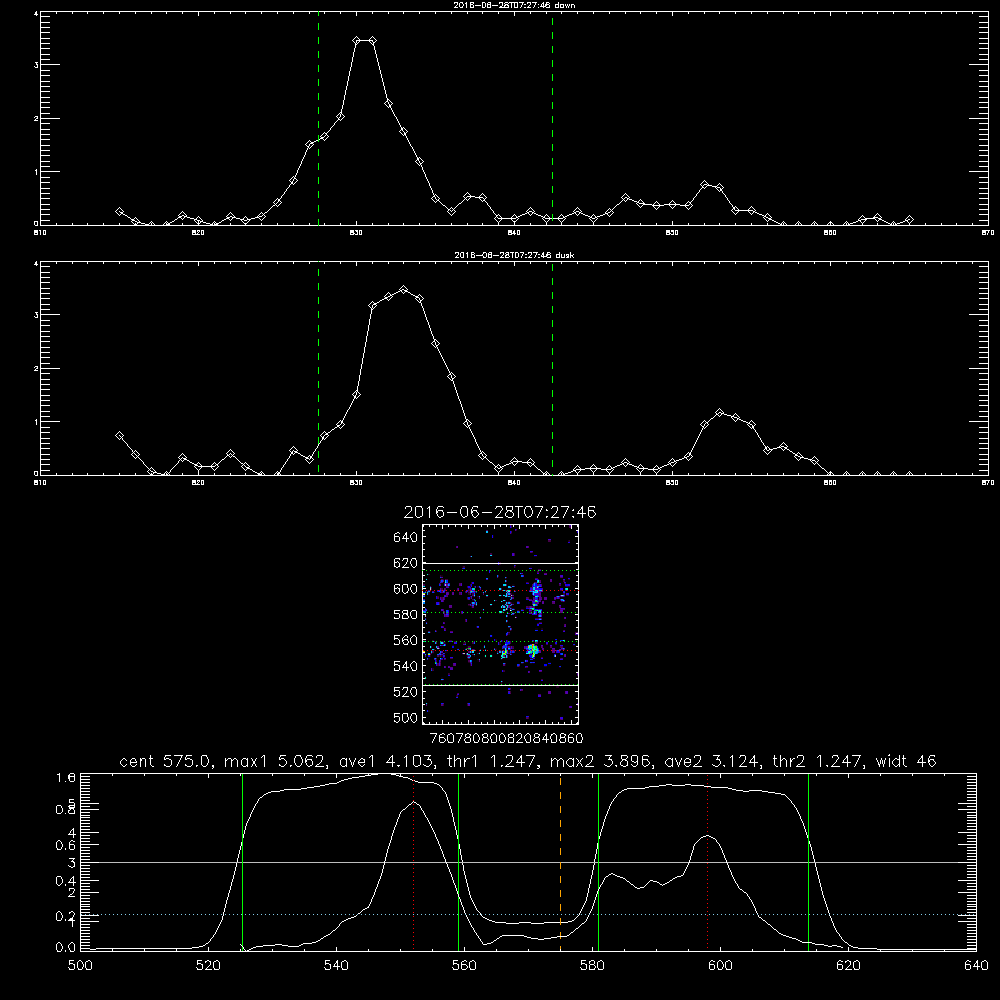Screen dimensions: 1000x1000
Task: Click the 'max2 3.896' statistic text
Action: tap(601, 761)
